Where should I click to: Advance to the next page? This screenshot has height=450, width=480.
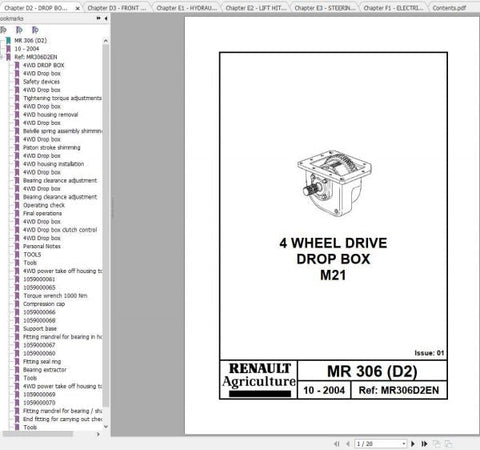(x=413, y=444)
